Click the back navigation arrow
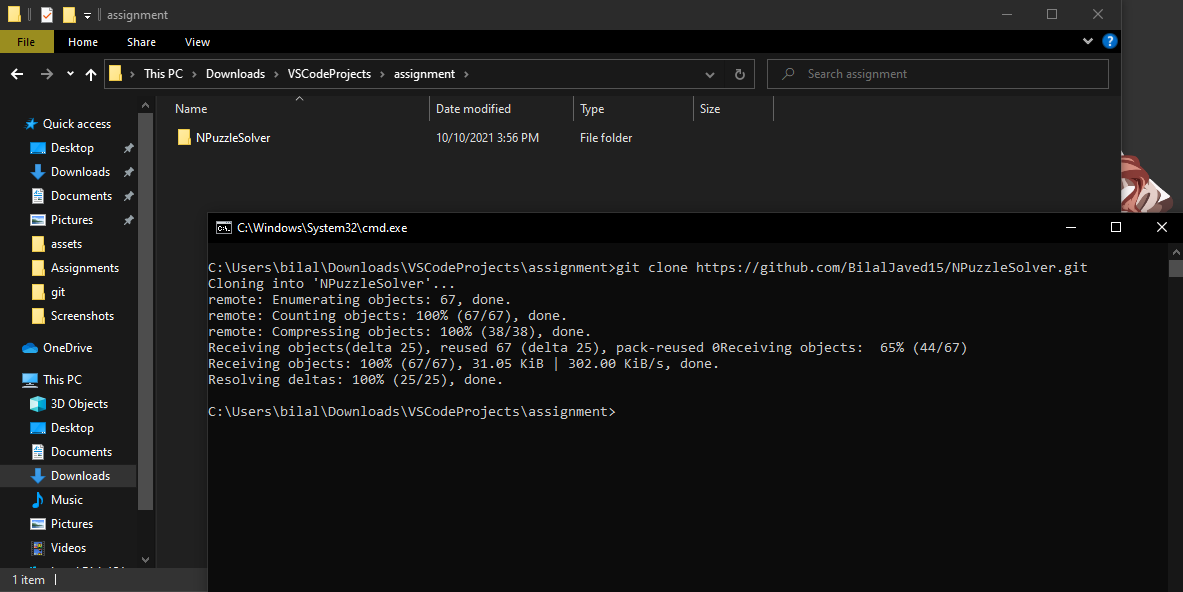 click(x=17, y=73)
